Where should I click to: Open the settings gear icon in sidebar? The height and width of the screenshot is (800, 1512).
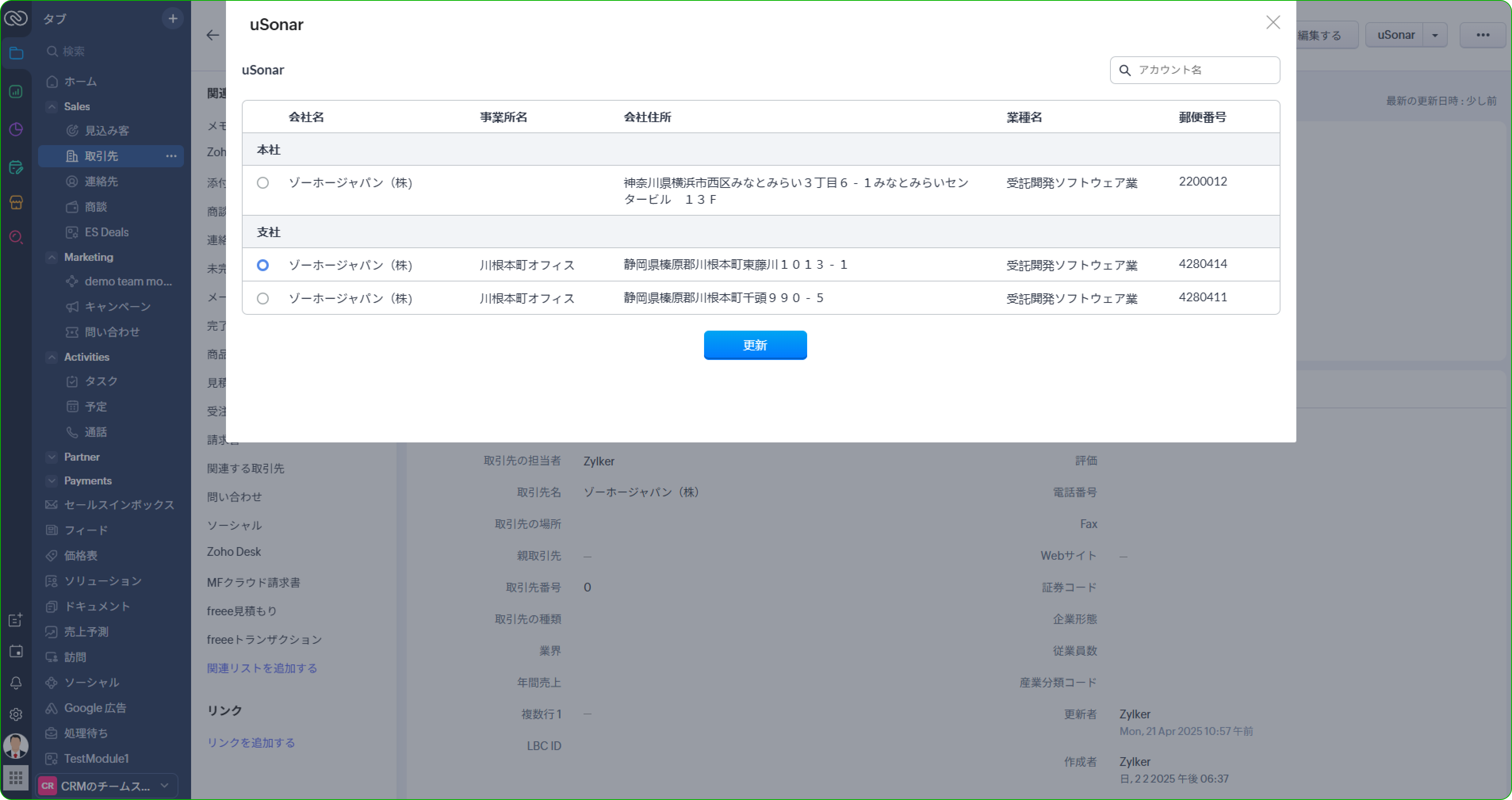tap(16, 714)
